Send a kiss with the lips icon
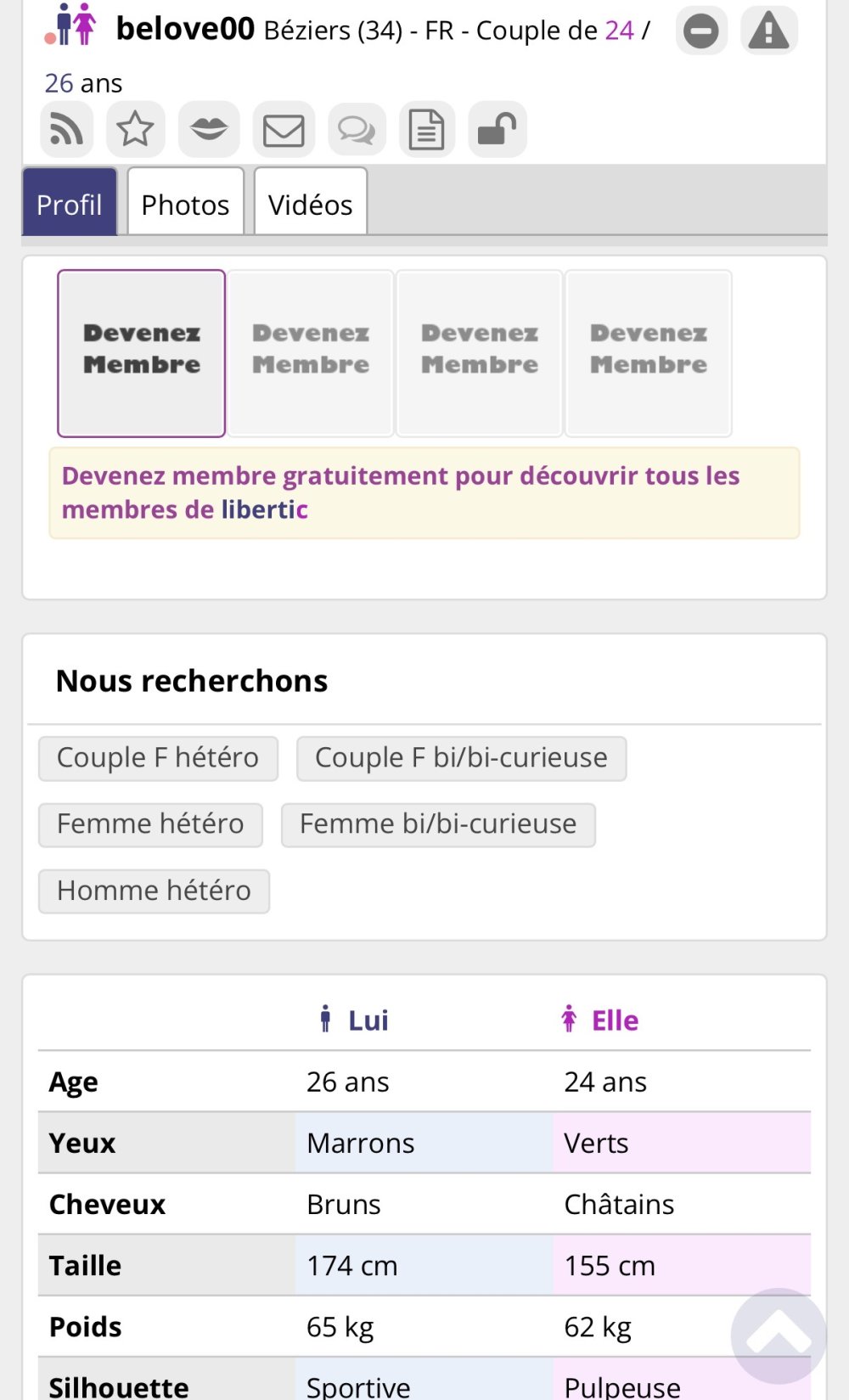 pos(209,130)
